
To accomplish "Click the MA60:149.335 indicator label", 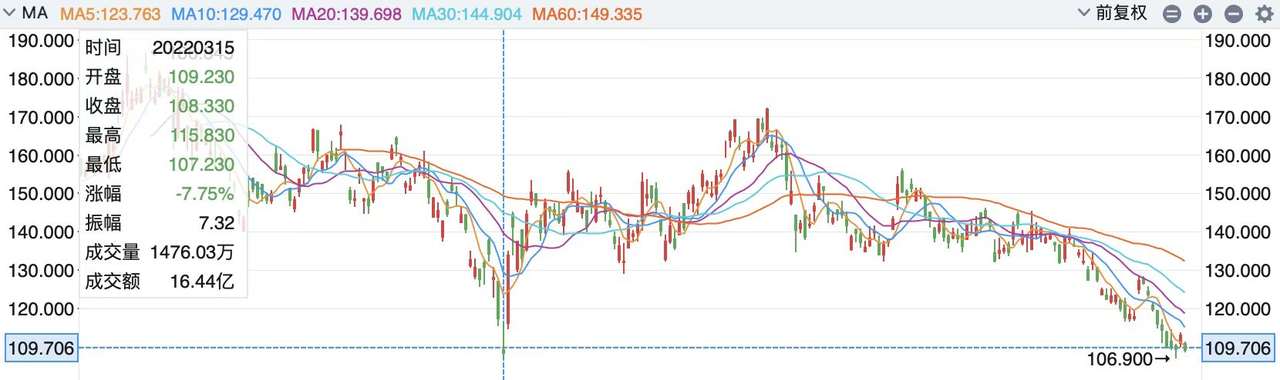I will [x=587, y=14].
